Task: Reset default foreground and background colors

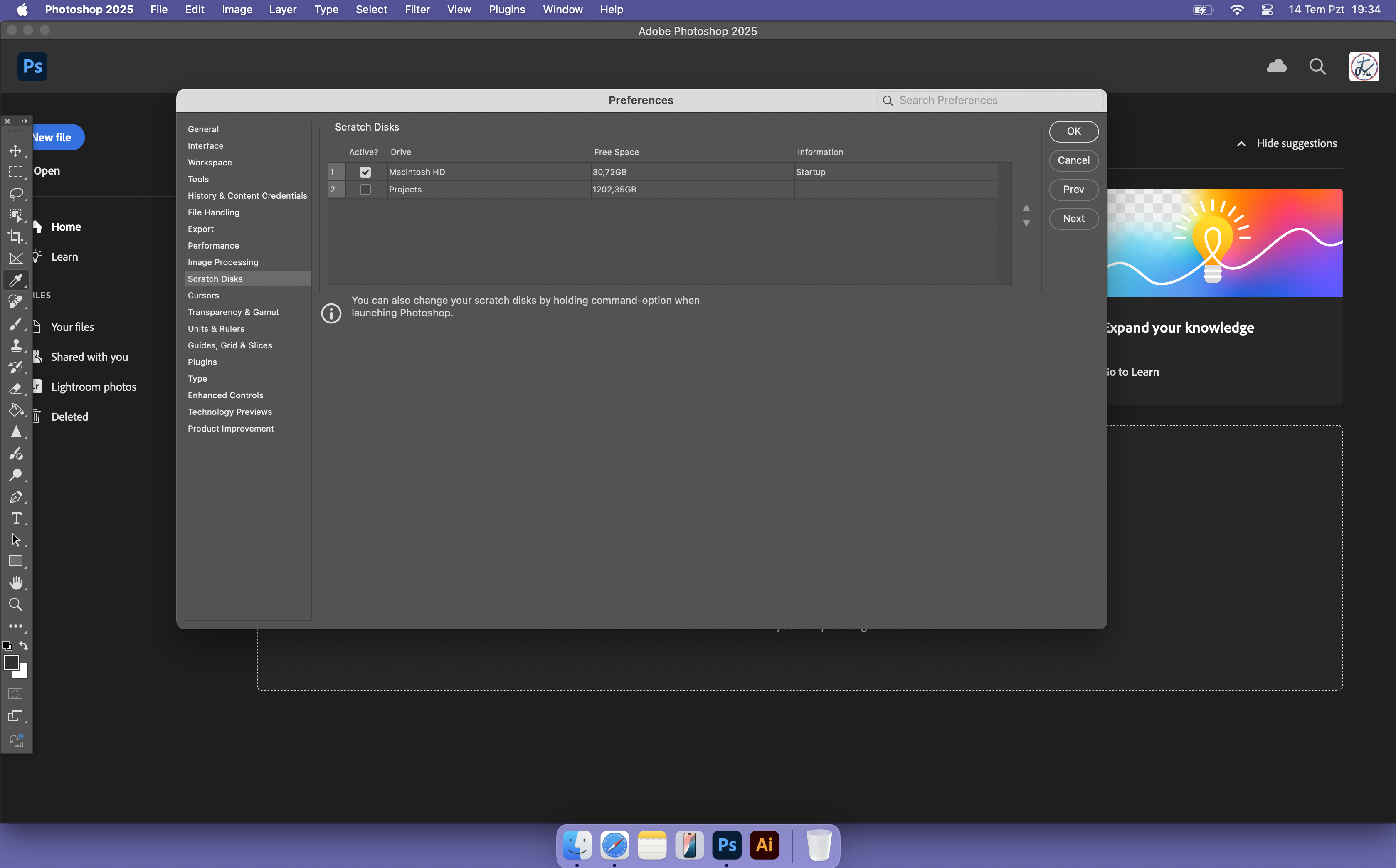Action: (x=7, y=646)
